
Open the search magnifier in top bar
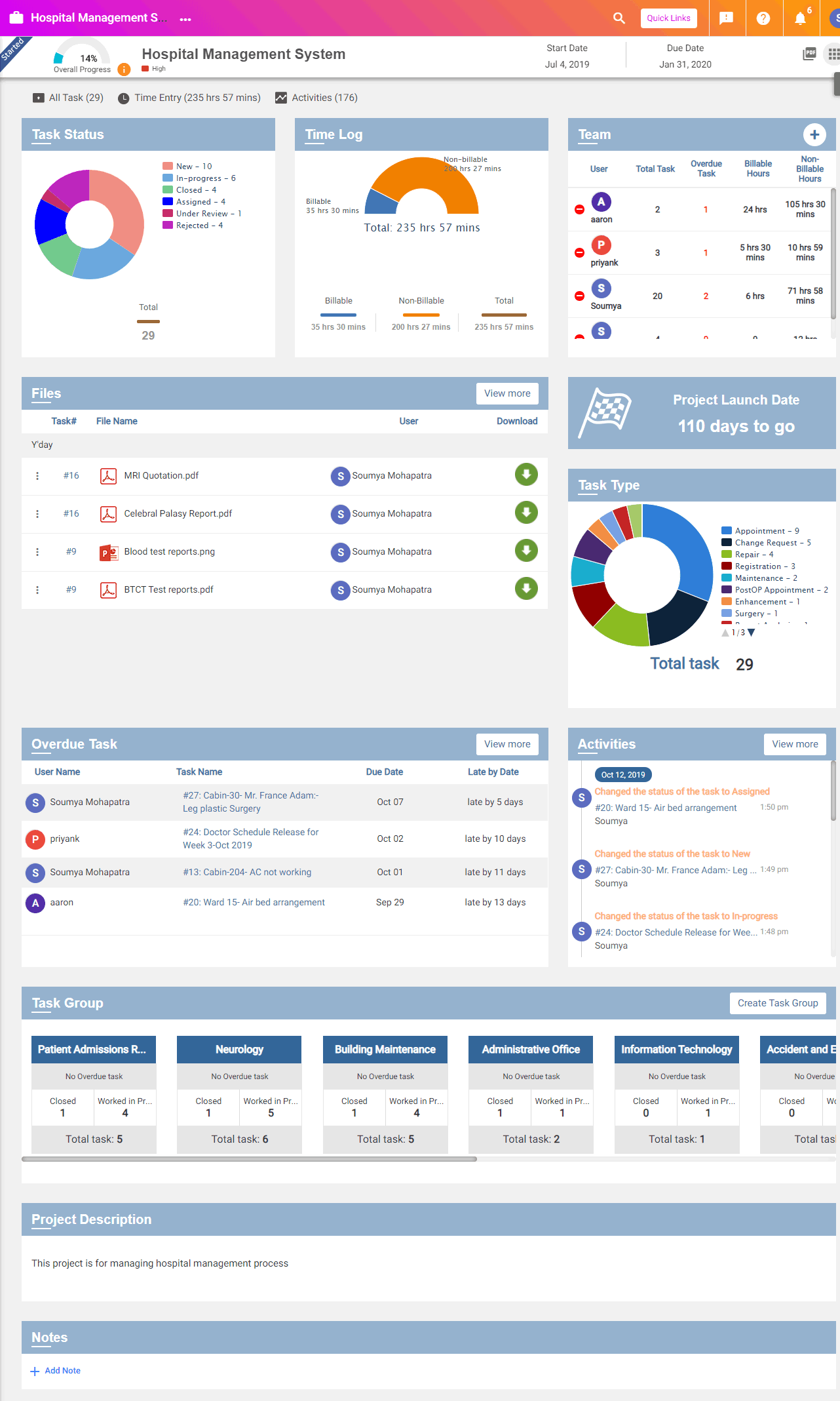click(619, 18)
